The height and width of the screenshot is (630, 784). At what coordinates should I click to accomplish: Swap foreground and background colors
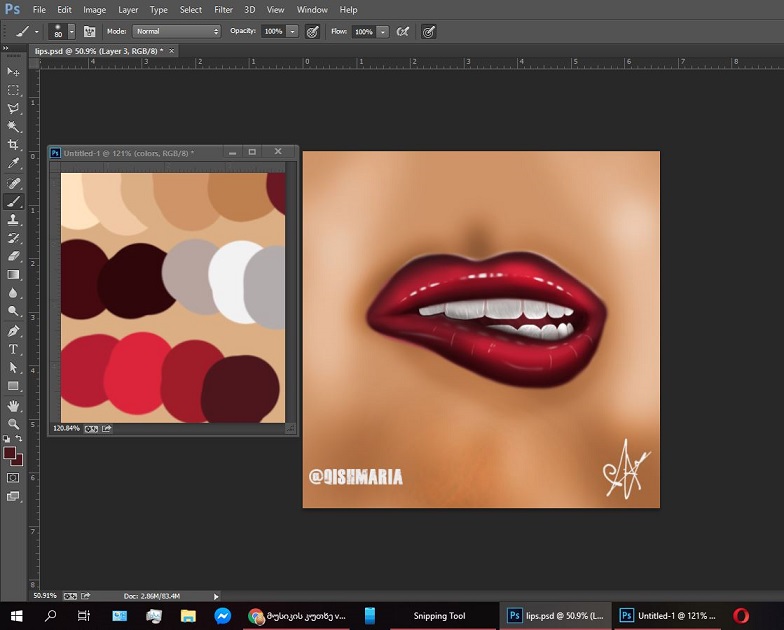pyautogui.click(x=18, y=438)
